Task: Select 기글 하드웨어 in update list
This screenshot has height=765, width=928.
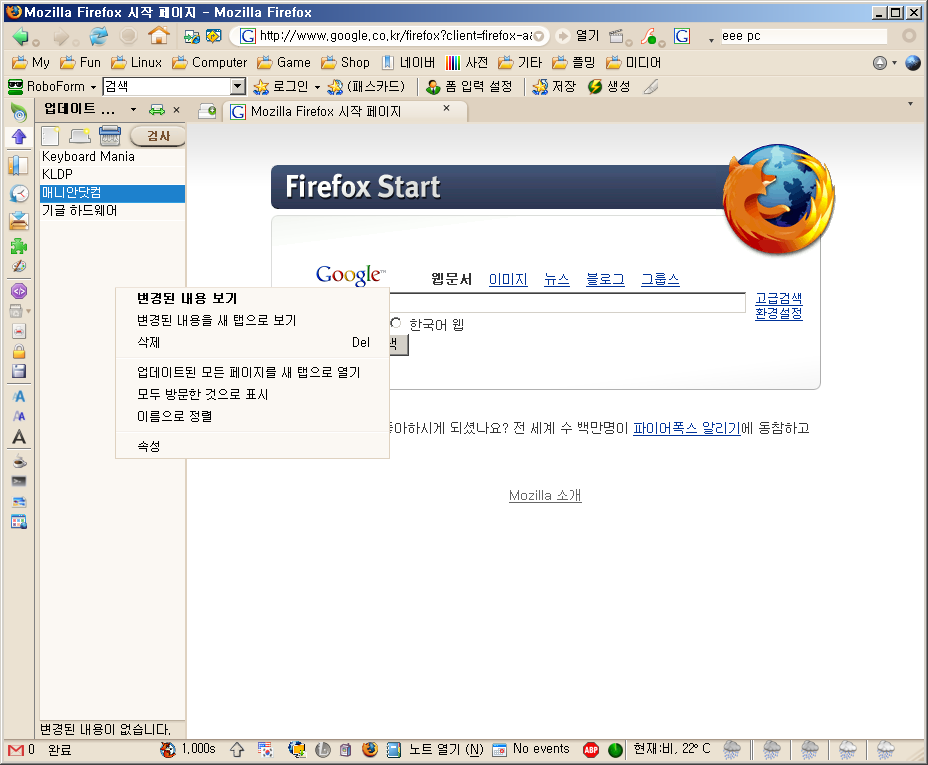Action: [x=112, y=211]
